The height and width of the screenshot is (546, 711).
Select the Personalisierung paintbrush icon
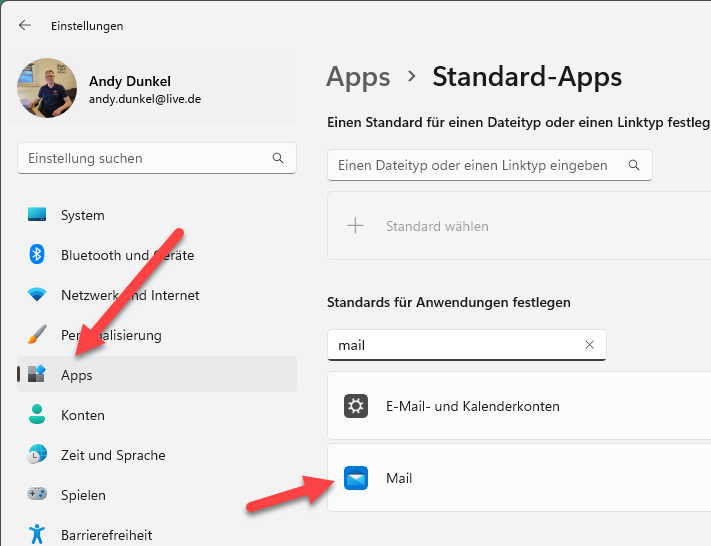pyautogui.click(x=37, y=335)
